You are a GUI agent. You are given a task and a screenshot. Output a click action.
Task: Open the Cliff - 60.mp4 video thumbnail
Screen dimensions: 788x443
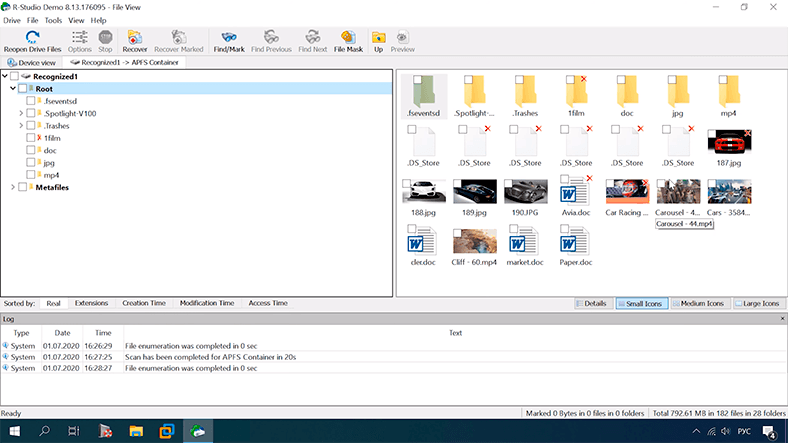(x=475, y=241)
